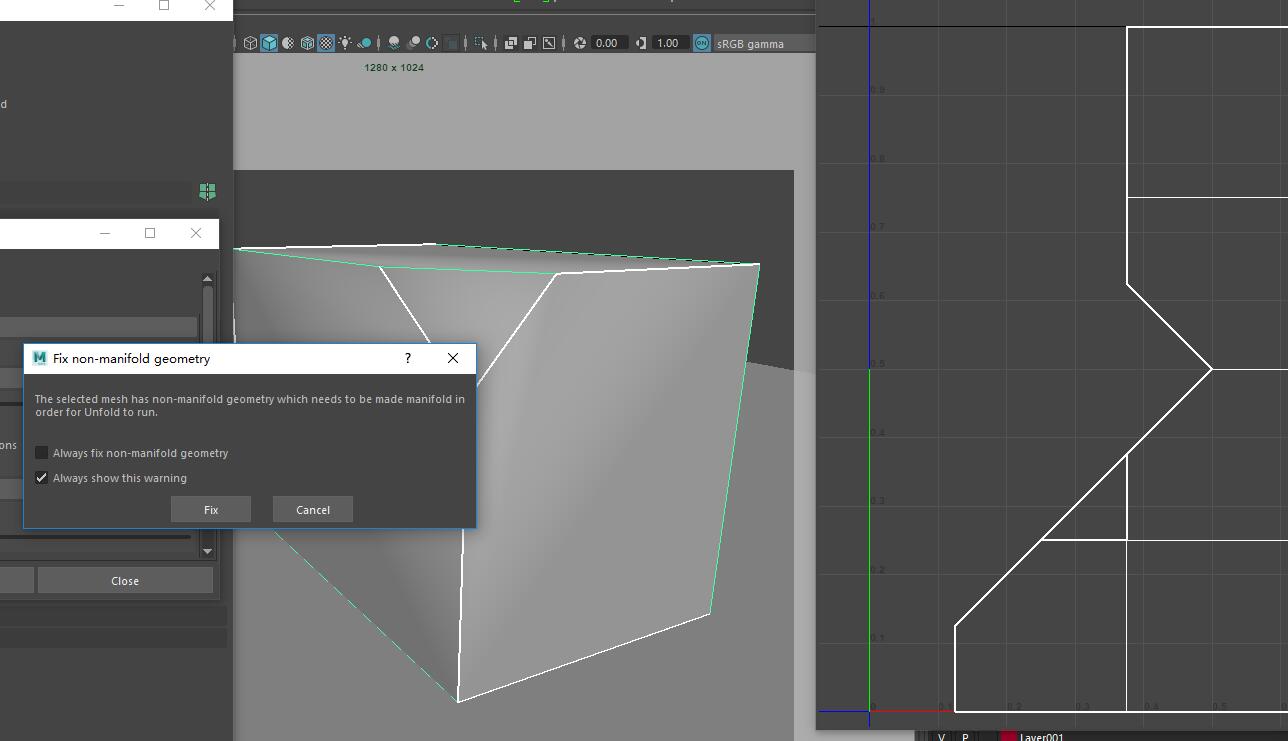1288x741 pixels.
Task: Click the red color swatch of Layer001
Action: coord(1008,737)
